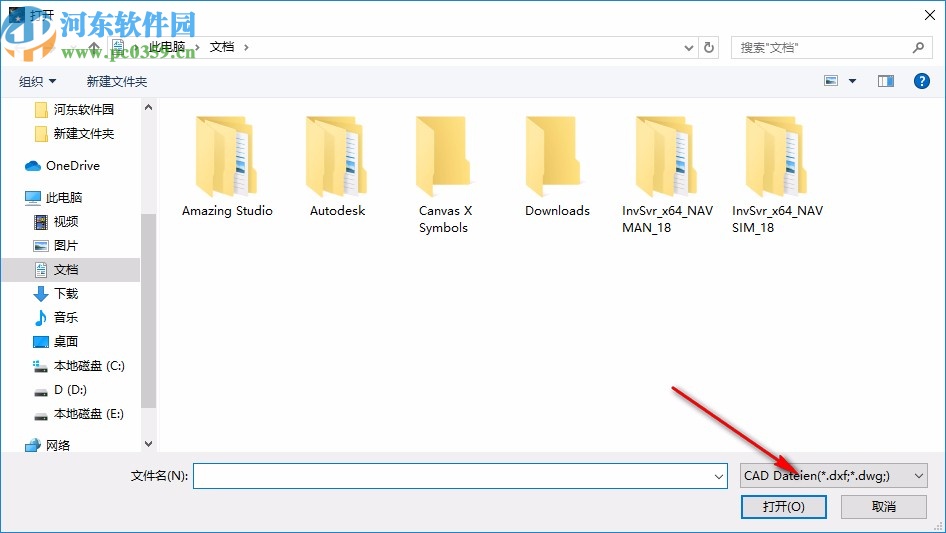
Task: Open drive D (D:) in the sidebar
Action: [60, 390]
